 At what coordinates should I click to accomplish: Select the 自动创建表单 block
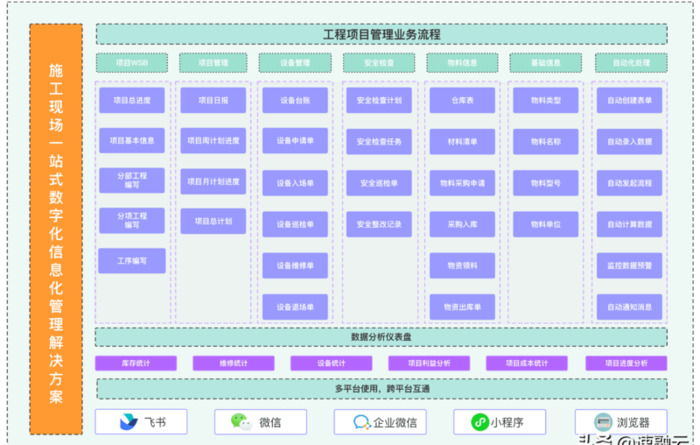pos(629,100)
